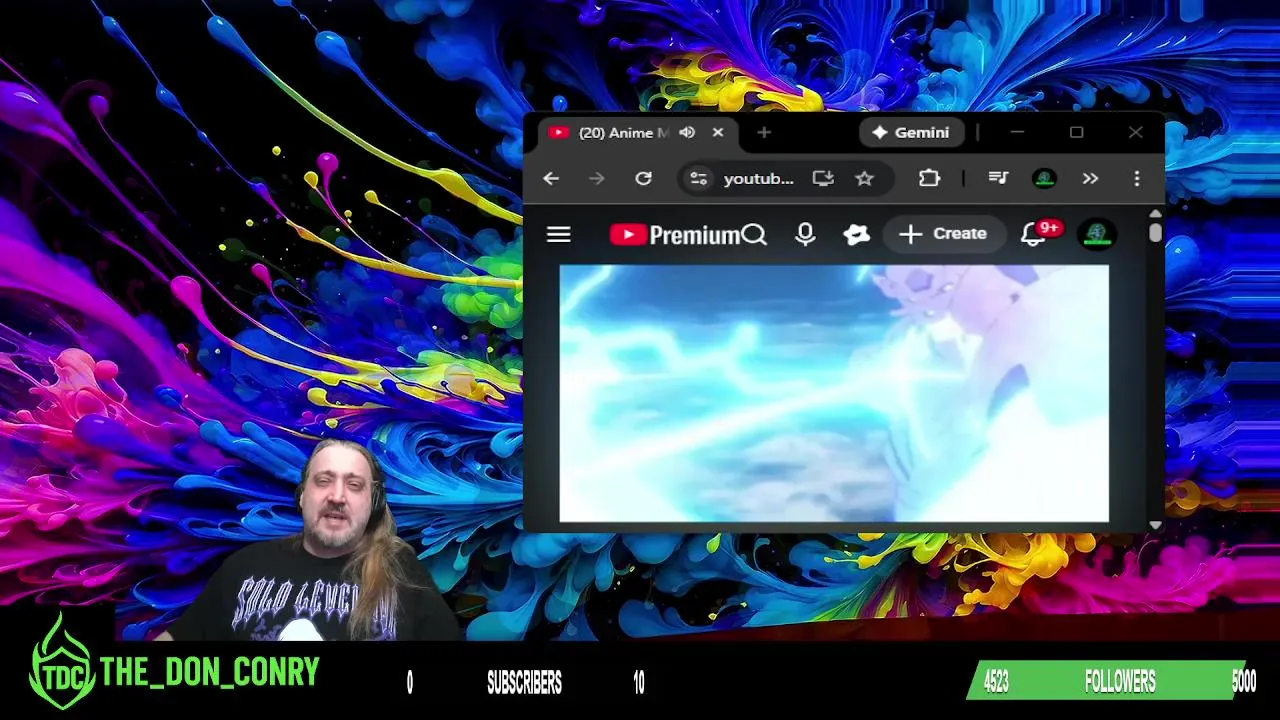Open the Chrome three-dot menu
The width and height of the screenshot is (1280, 720).
click(1137, 178)
